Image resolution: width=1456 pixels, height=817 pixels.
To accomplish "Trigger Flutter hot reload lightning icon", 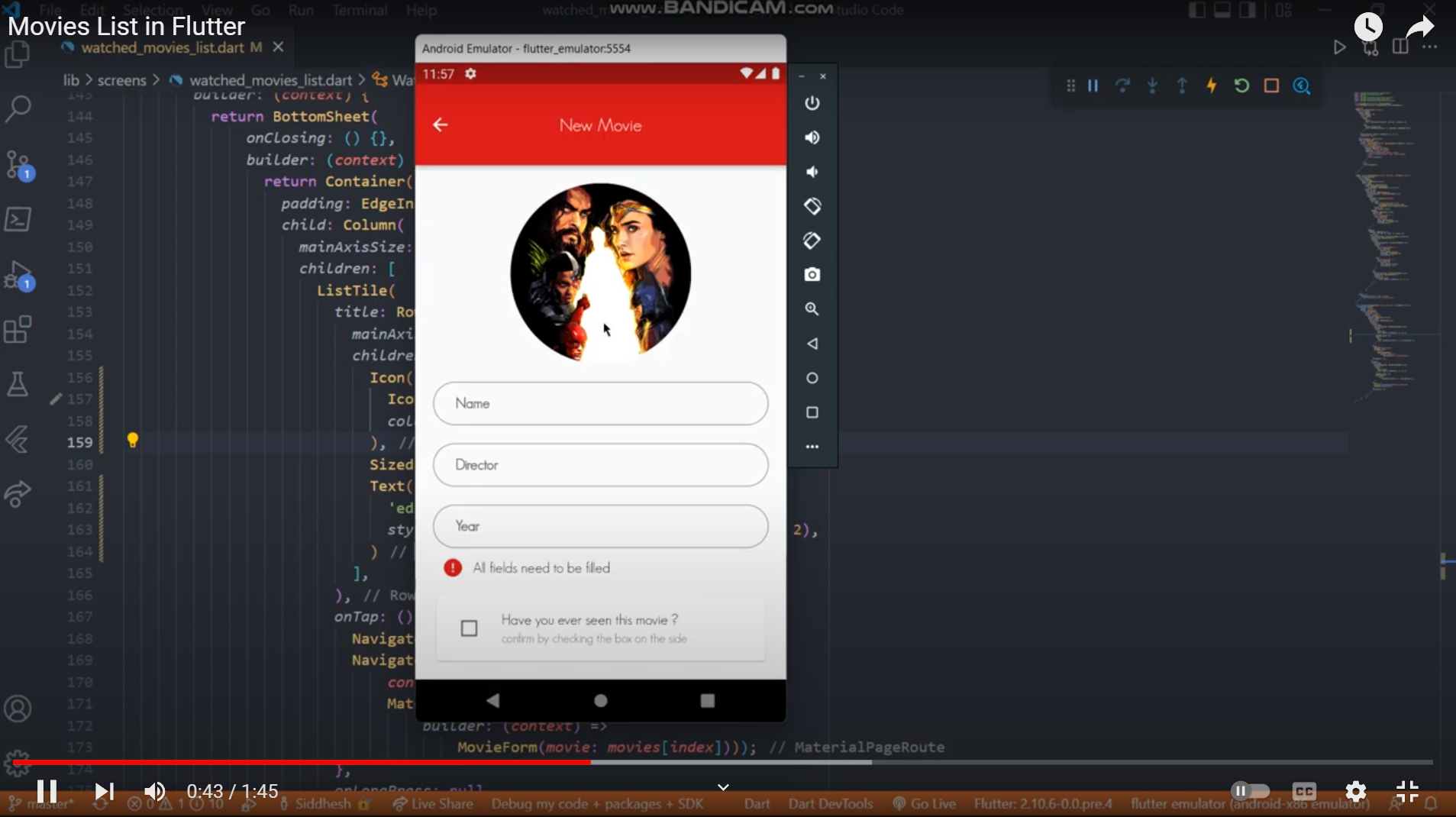I will 1212,86.
